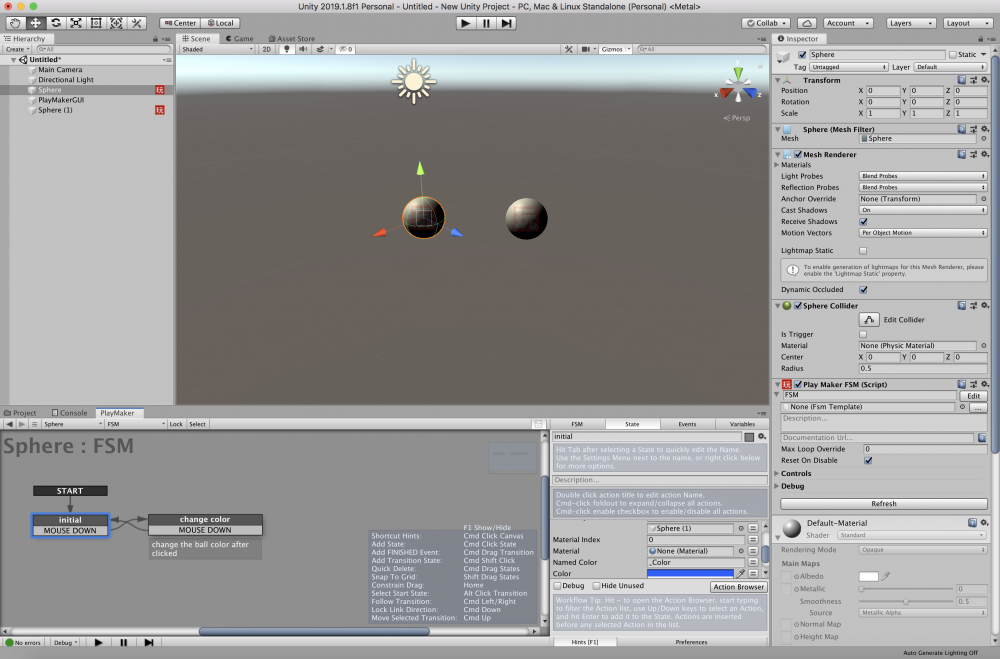The height and width of the screenshot is (659, 1000).
Task: Enable Lightmap Static checkbox
Action: (x=863, y=251)
